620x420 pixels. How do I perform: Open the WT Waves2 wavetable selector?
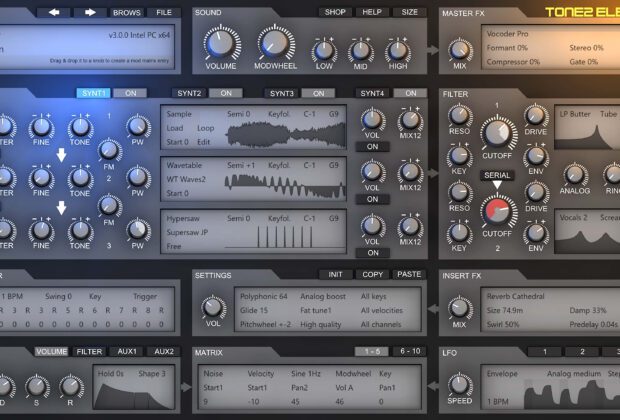[x=186, y=179]
